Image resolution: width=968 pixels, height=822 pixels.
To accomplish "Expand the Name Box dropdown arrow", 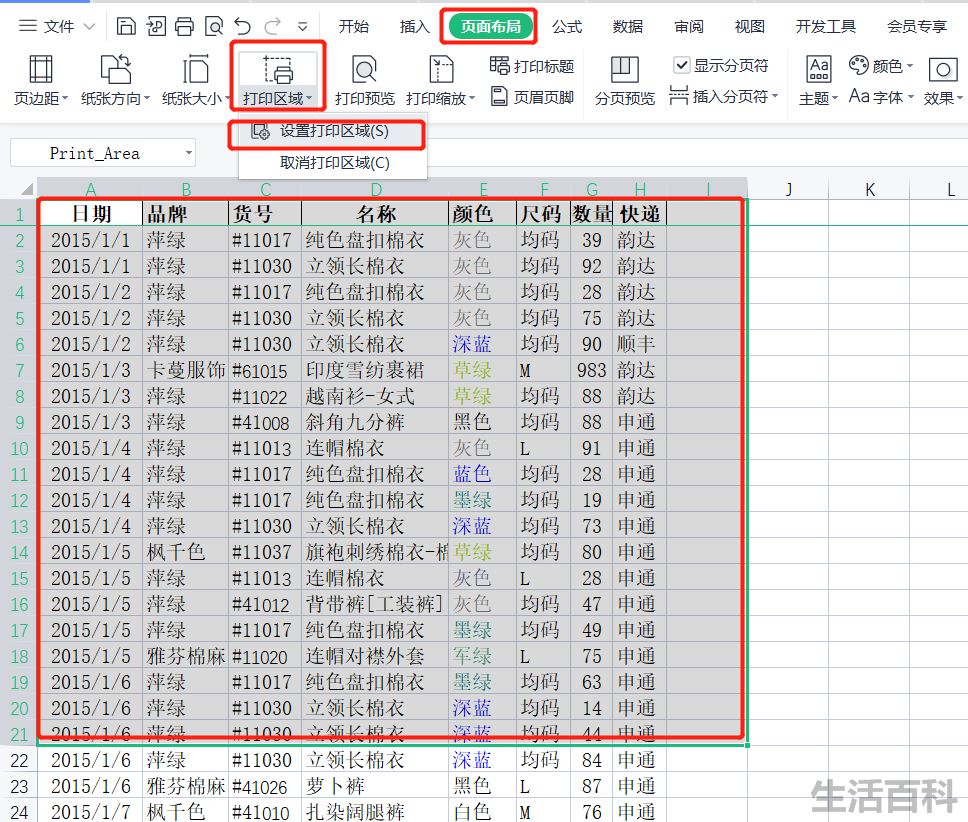I will coord(189,152).
